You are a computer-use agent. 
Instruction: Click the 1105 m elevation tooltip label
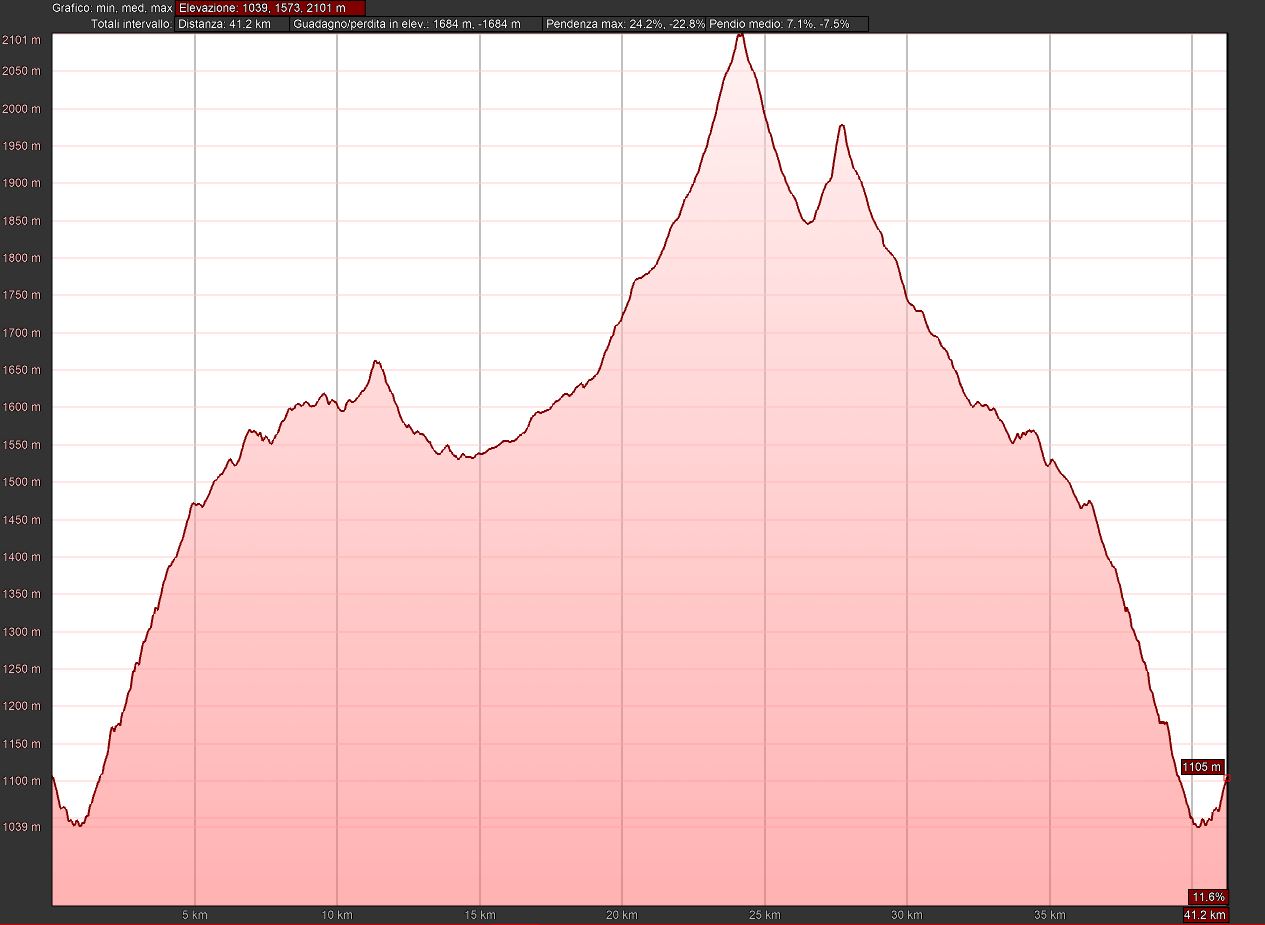click(x=1201, y=767)
